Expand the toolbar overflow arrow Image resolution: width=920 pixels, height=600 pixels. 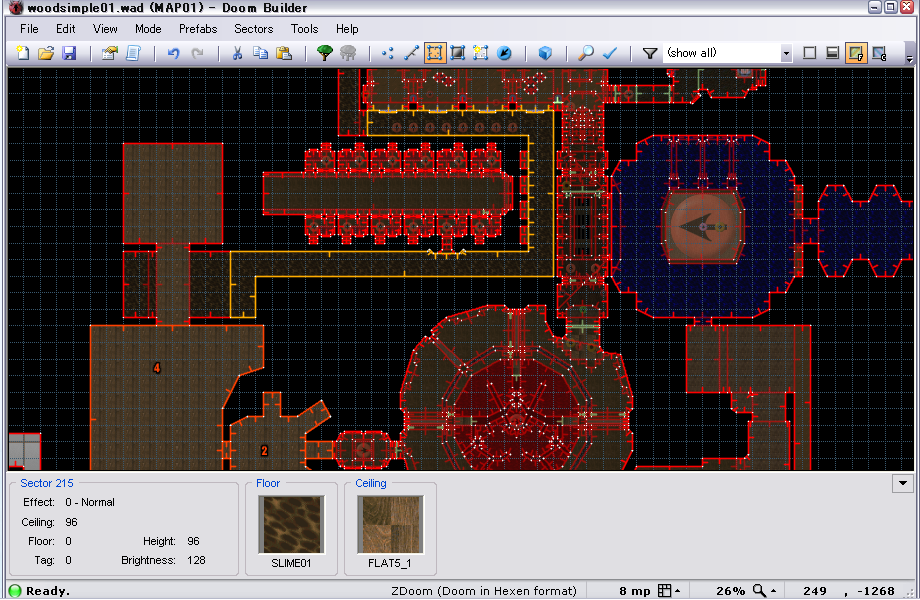point(909,59)
